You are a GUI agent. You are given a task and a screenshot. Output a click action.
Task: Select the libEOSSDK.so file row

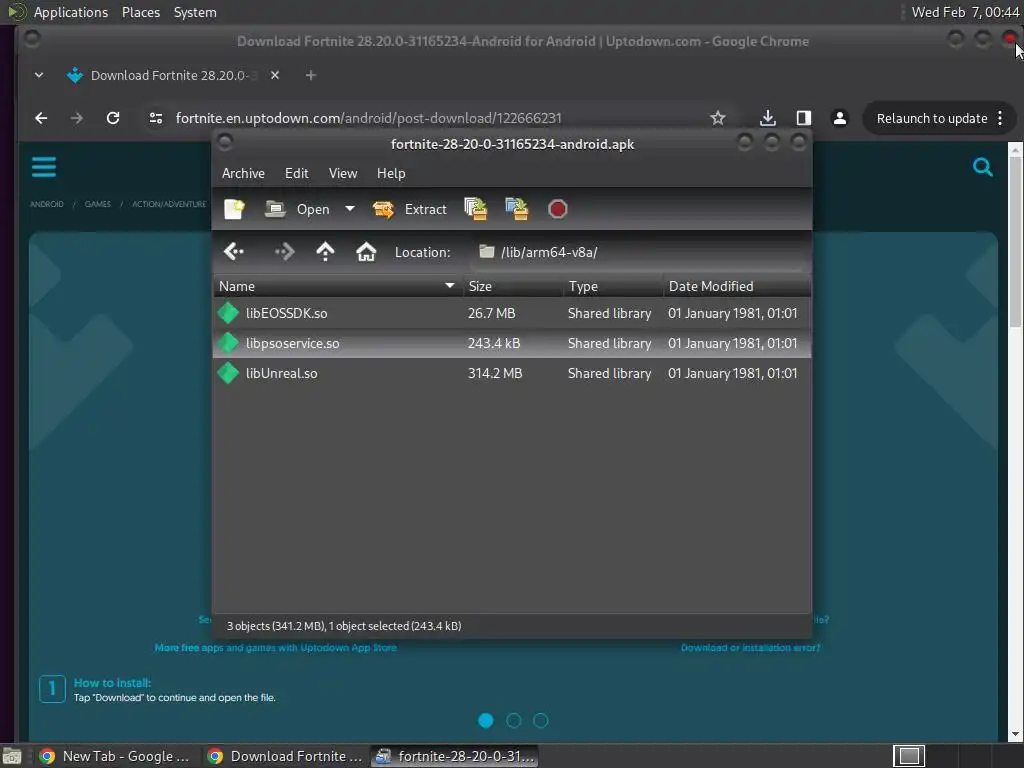coord(512,313)
